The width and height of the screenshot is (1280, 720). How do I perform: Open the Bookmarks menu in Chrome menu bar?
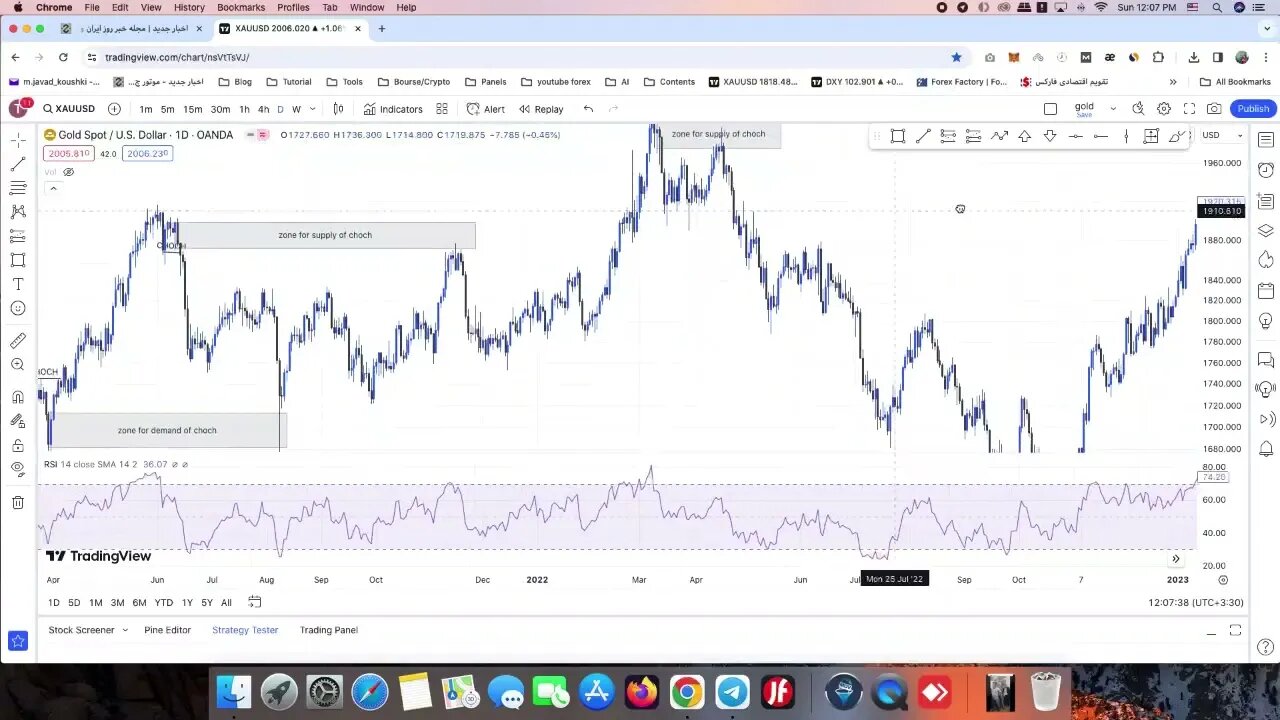[x=241, y=7]
